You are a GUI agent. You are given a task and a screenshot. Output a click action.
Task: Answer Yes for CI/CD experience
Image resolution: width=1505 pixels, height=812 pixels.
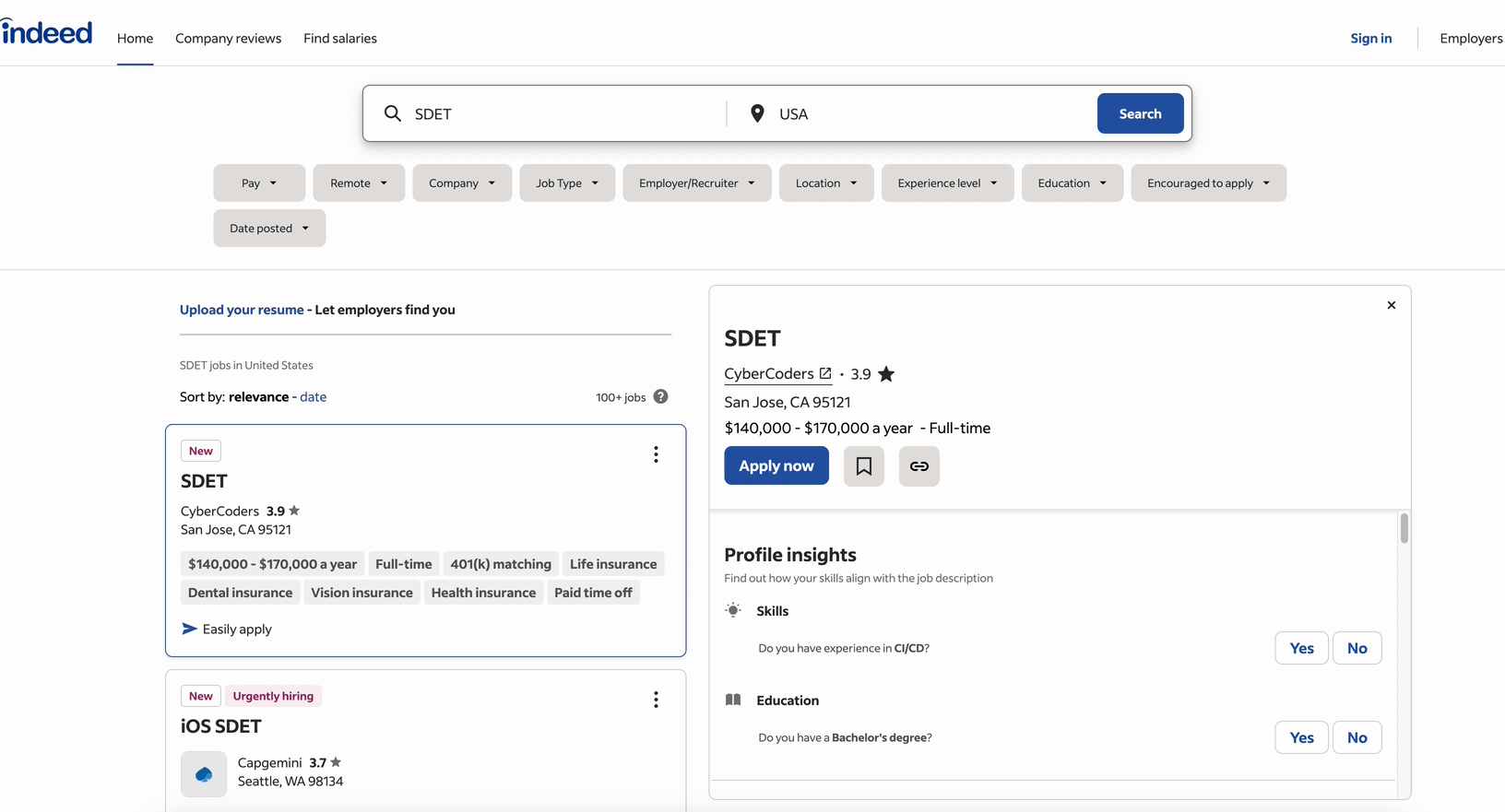[x=1301, y=648]
